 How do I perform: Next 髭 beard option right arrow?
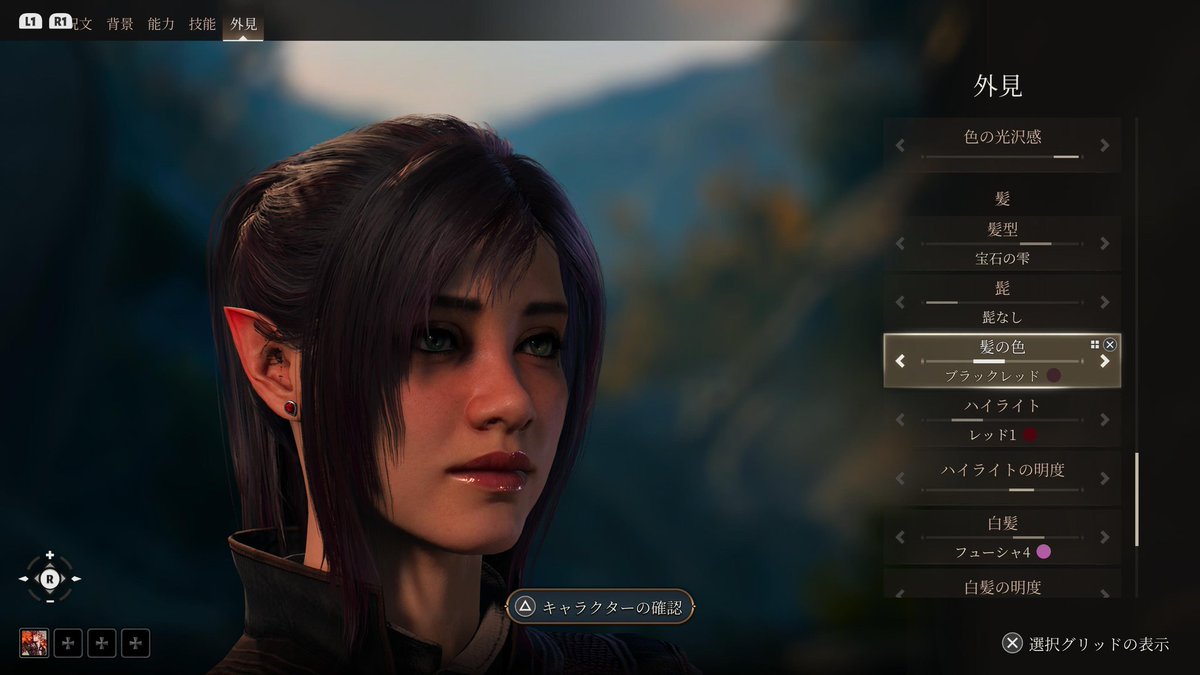[x=1105, y=302]
